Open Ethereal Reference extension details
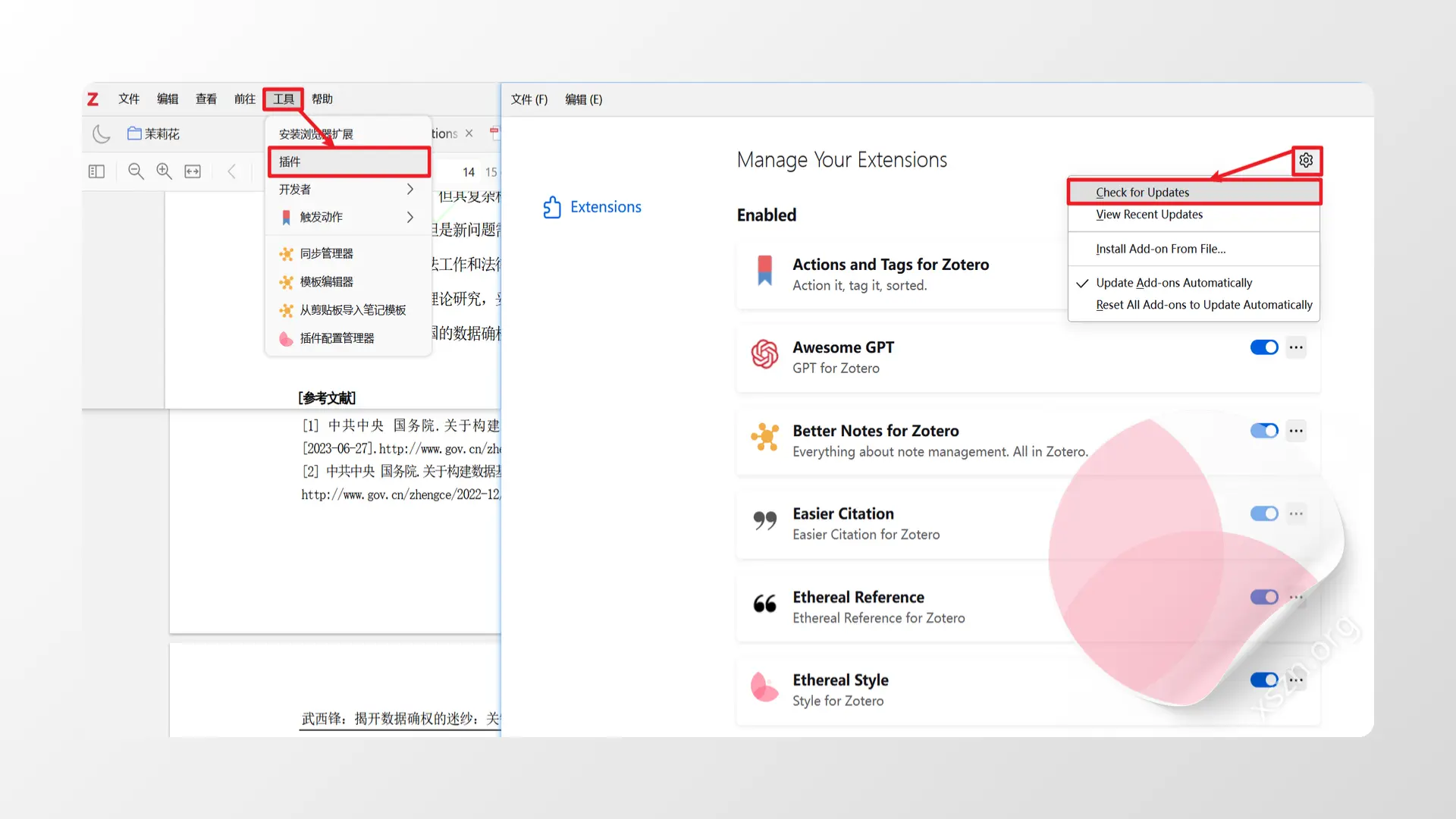 click(x=1028, y=607)
